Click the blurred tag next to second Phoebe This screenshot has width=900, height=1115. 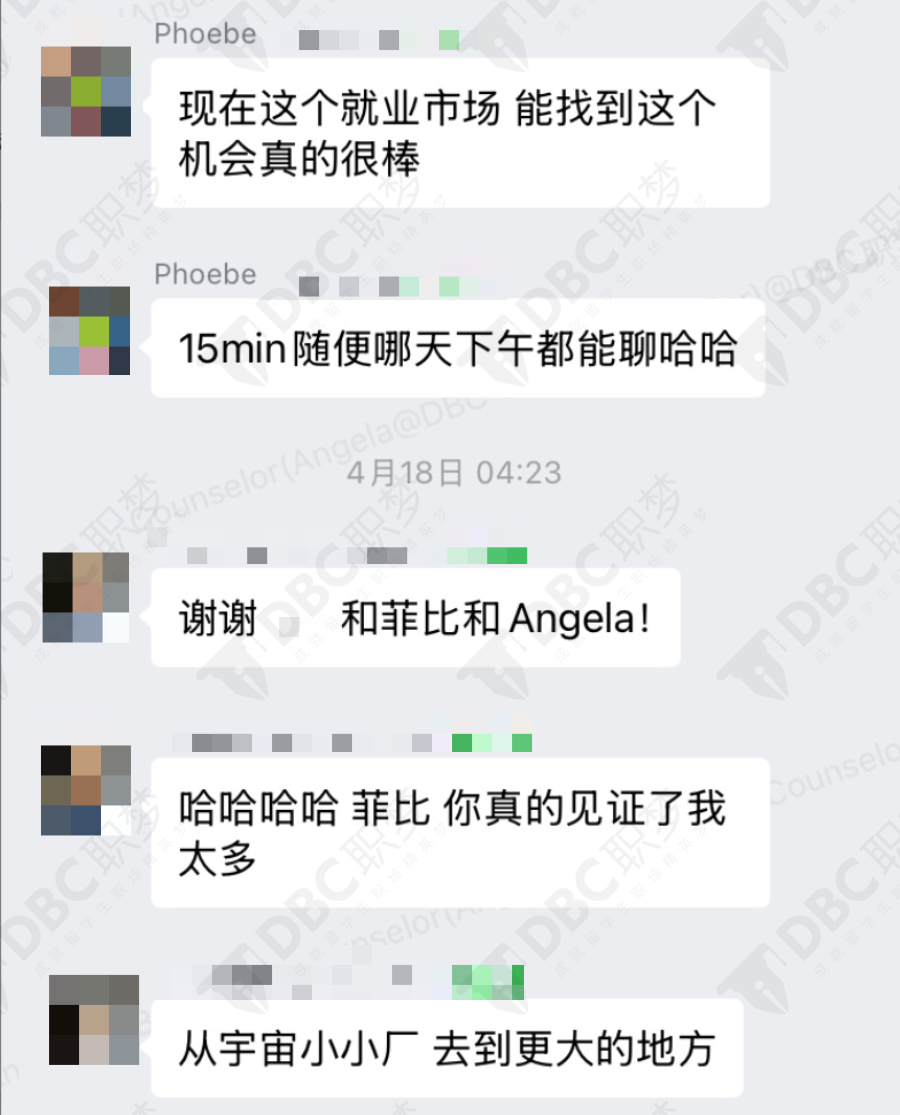point(398,287)
